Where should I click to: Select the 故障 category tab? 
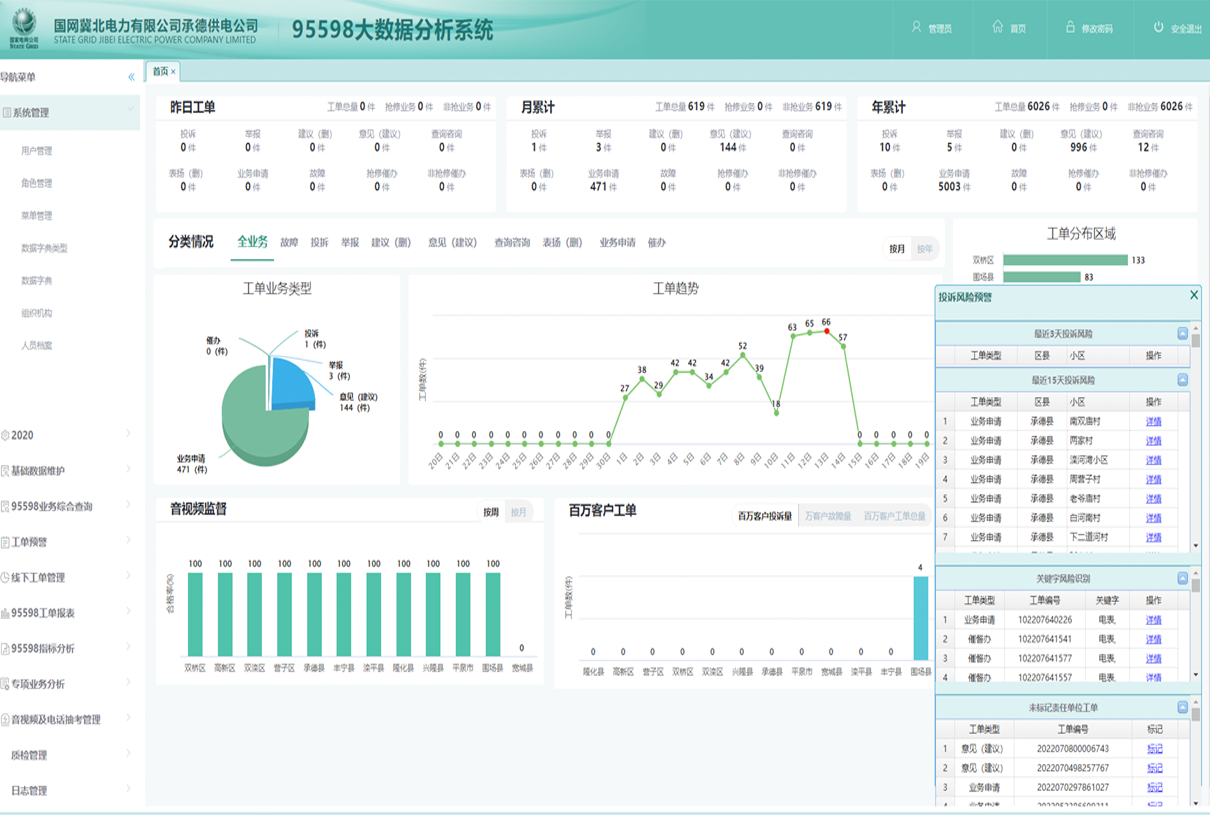pyautogui.click(x=289, y=242)
